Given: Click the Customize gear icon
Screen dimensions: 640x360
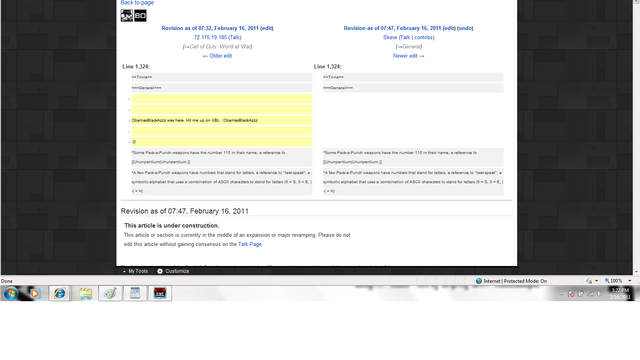Looking at the screenshot, I should pos(160,271).
